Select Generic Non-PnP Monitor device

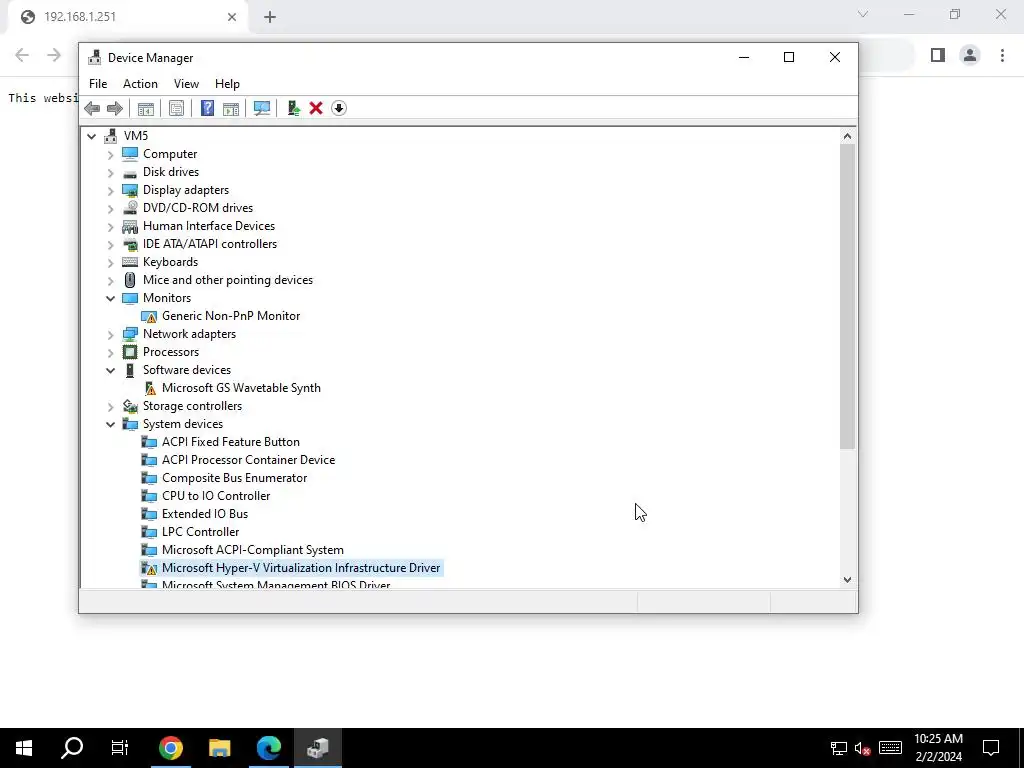coord(231,316)
